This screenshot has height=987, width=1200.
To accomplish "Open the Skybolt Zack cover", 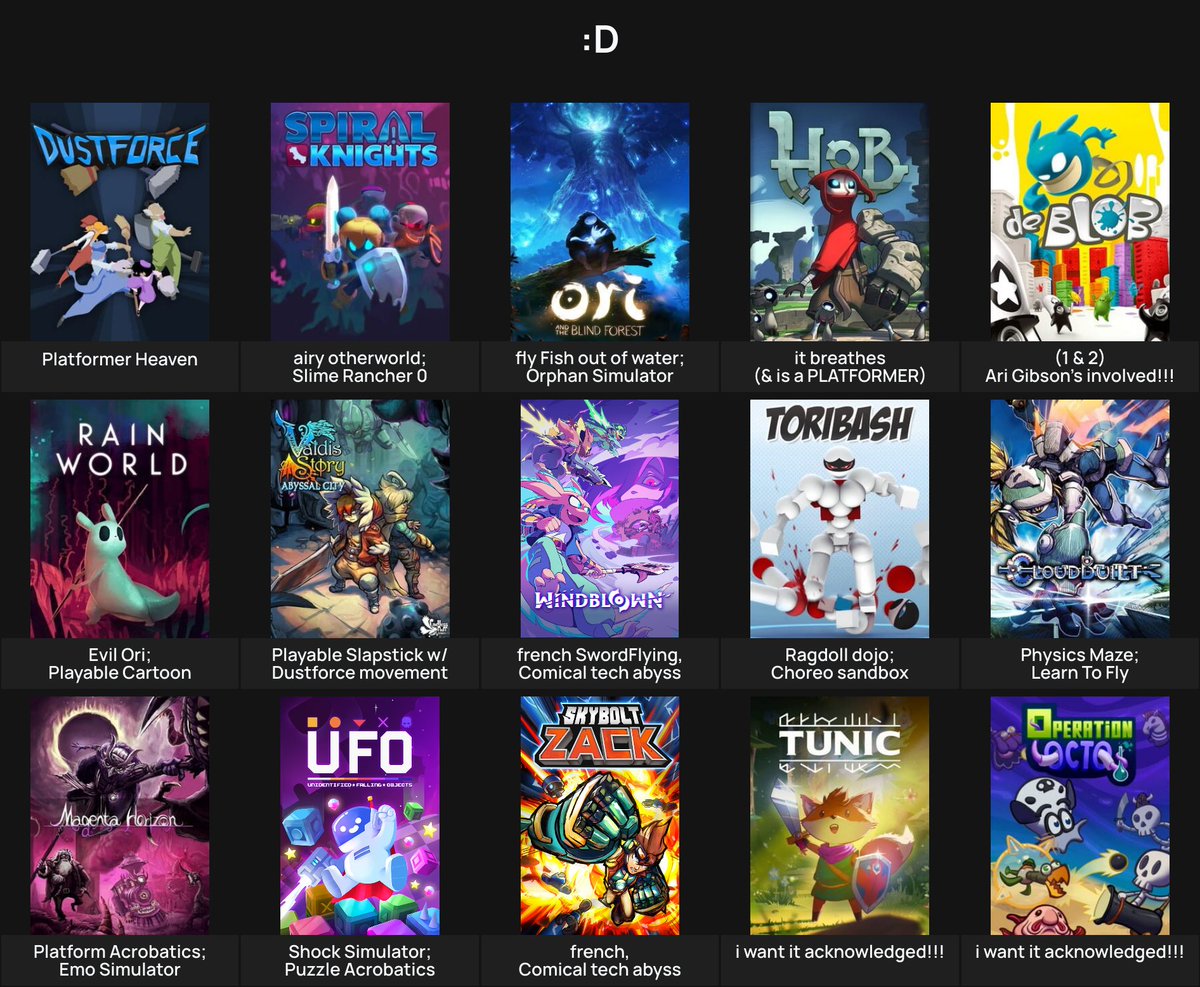I will [600, 816].
